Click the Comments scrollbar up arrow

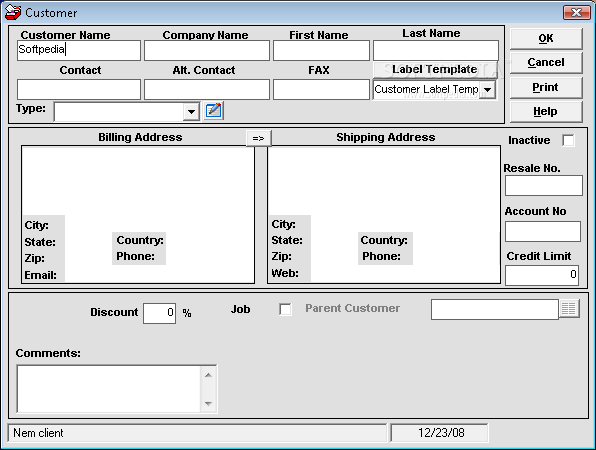208,375
